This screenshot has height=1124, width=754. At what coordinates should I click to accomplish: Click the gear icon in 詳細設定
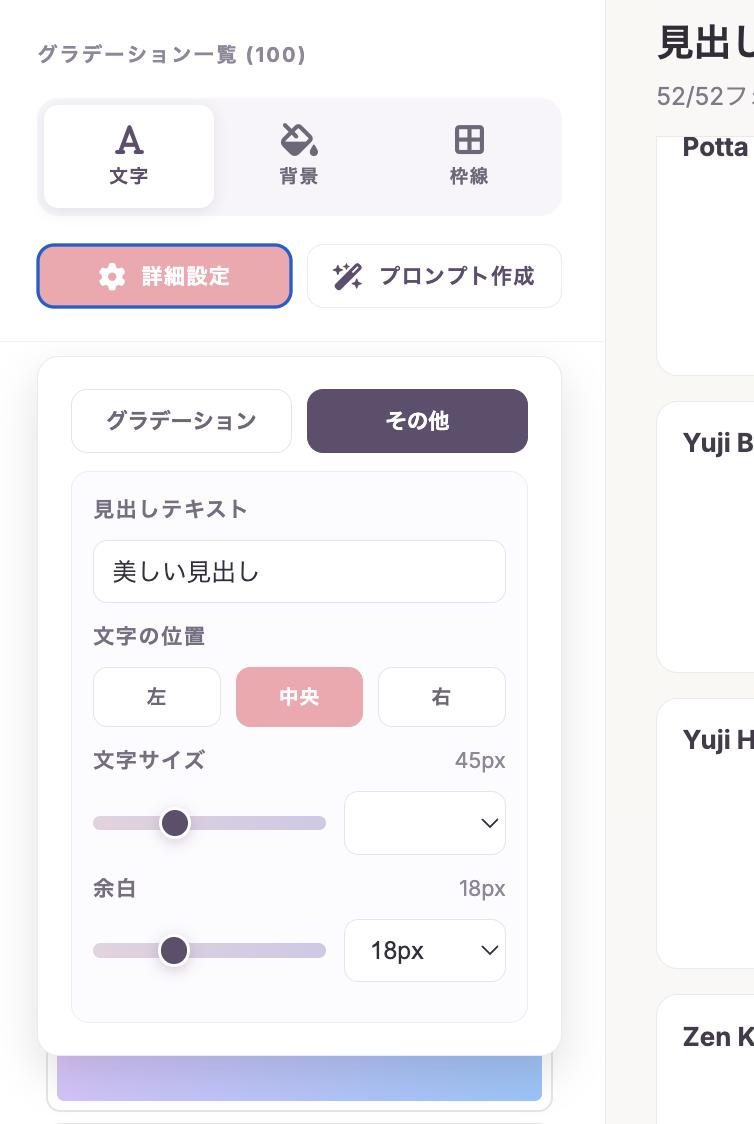[x=112, y=277]
